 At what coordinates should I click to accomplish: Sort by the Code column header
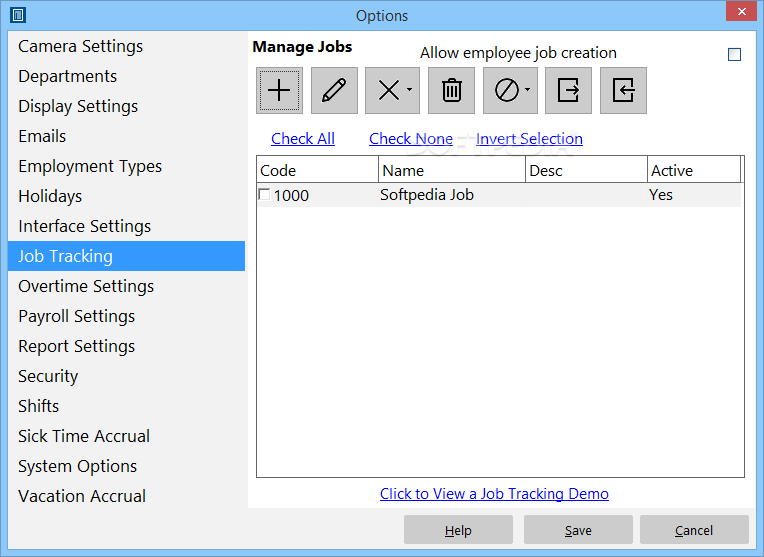[318, 170]
